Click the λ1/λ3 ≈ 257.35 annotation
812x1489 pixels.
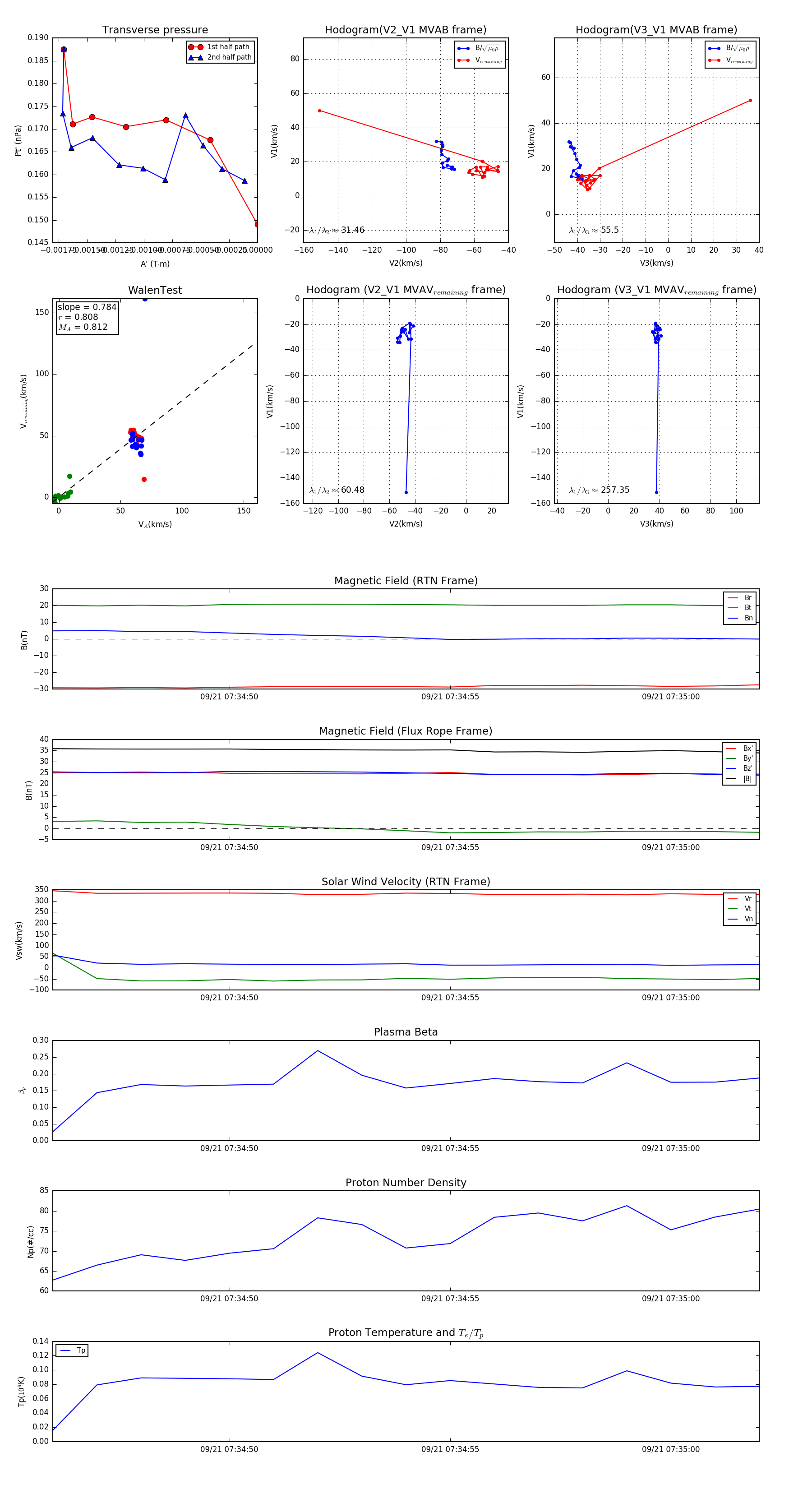pyautogui.click(x=600, y=490)
